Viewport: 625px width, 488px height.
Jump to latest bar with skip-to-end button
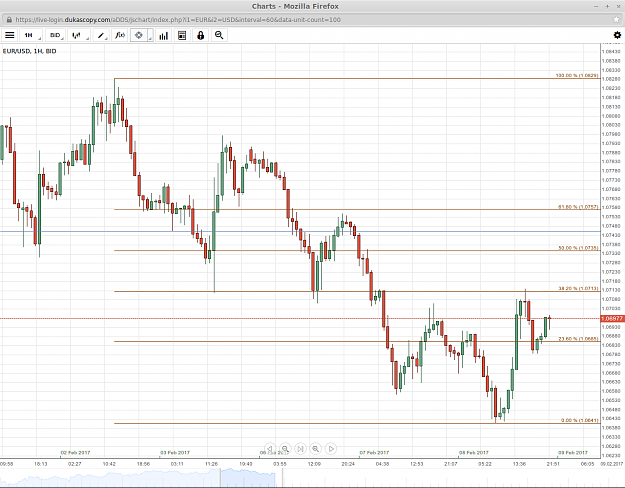(x=300, y=449)
